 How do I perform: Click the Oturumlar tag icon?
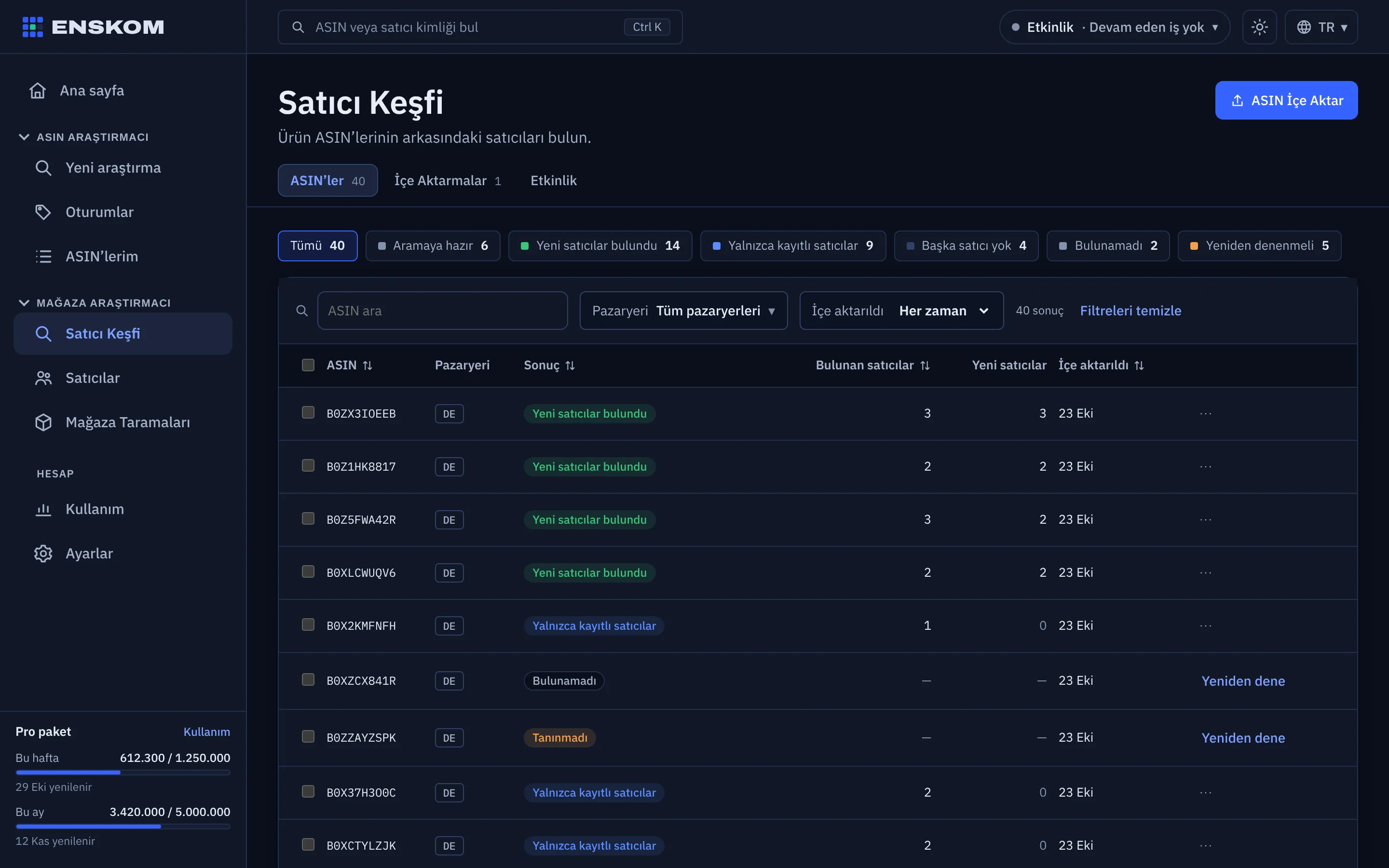[43, 212]
